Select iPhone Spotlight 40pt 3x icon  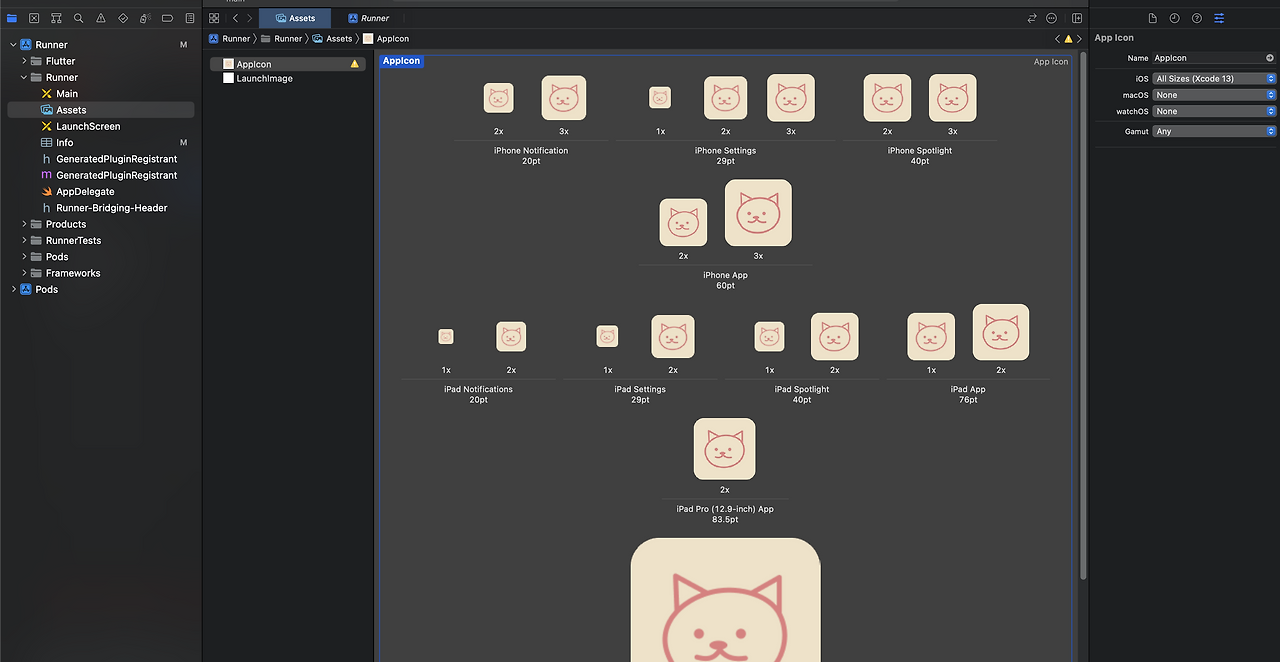click(953, 98)
